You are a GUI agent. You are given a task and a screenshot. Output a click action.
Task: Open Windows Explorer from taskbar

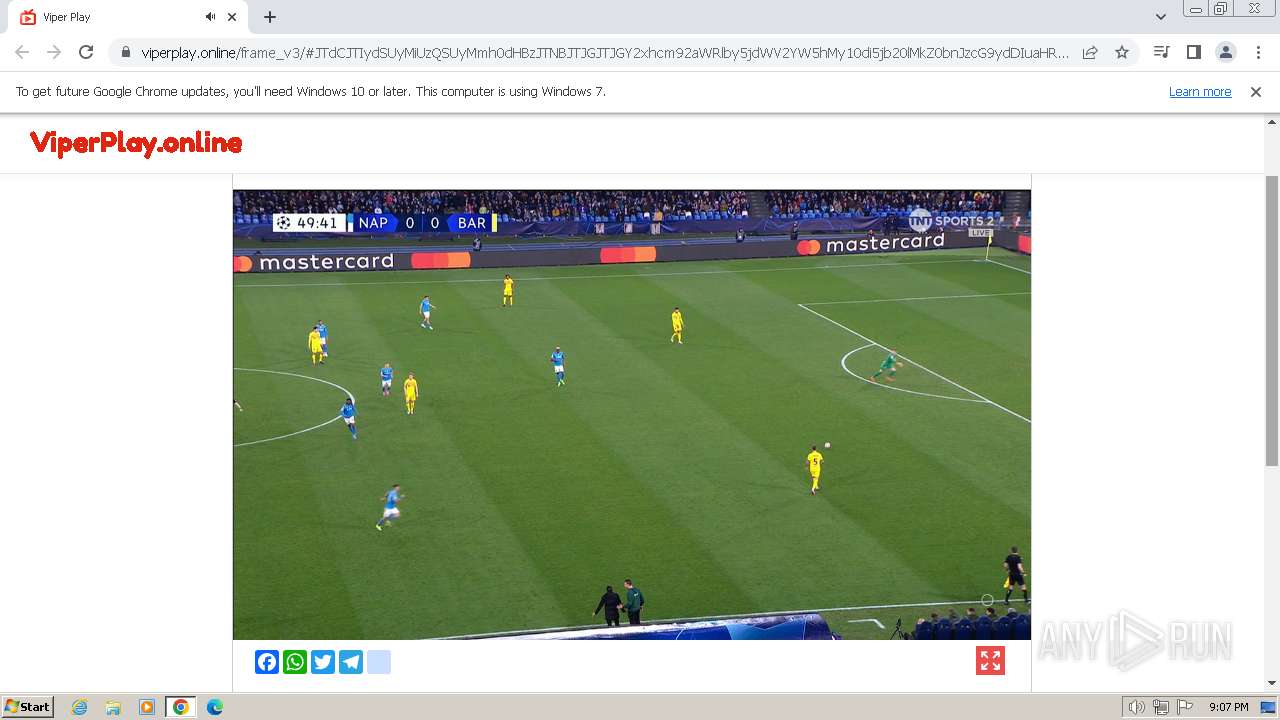point(113,707)
